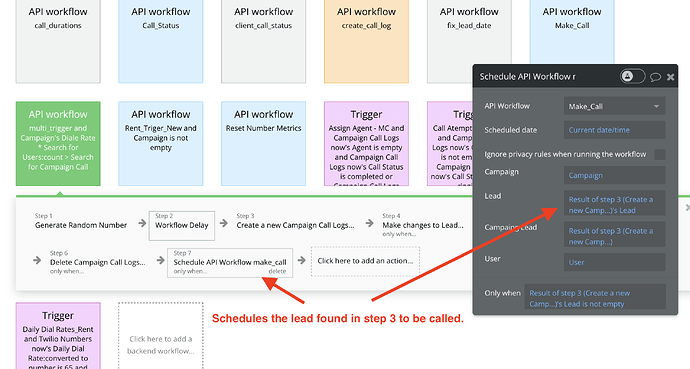Image resolution: width=690 pixels, height=369 pixels.
Task: Click the arrow between Step 3 and Step 4
Action: coord(369,223)
